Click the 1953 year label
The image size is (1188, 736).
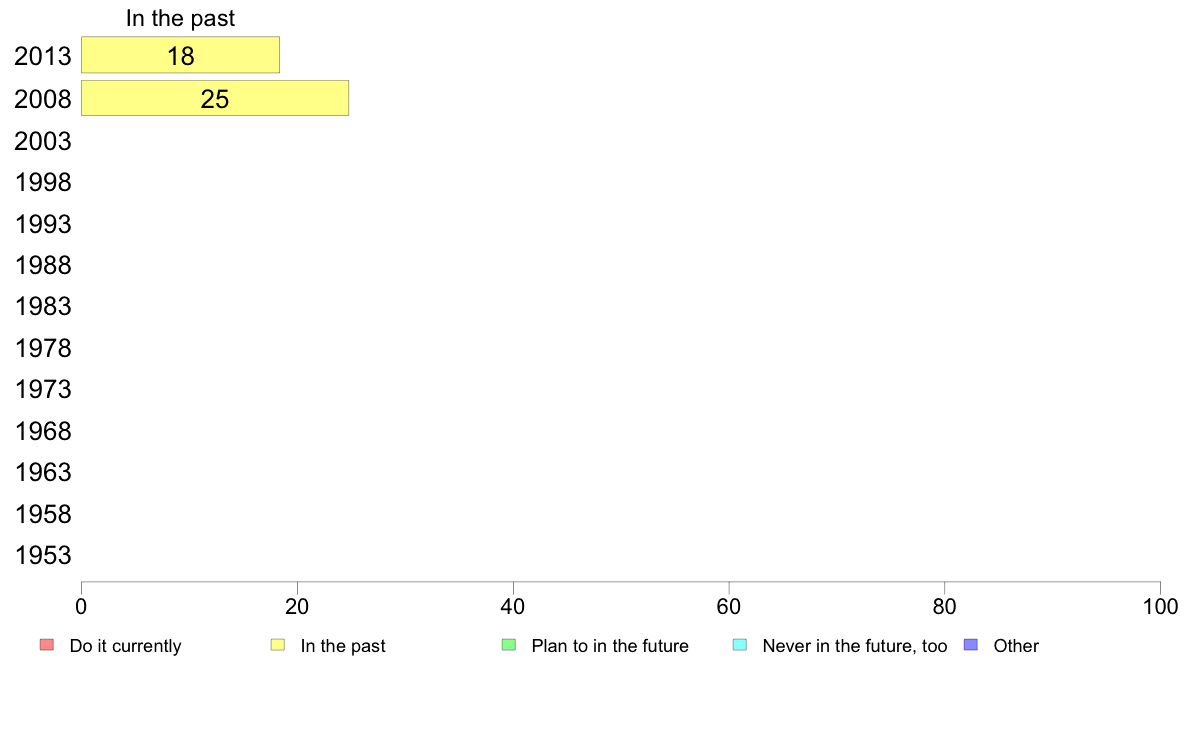42,556
